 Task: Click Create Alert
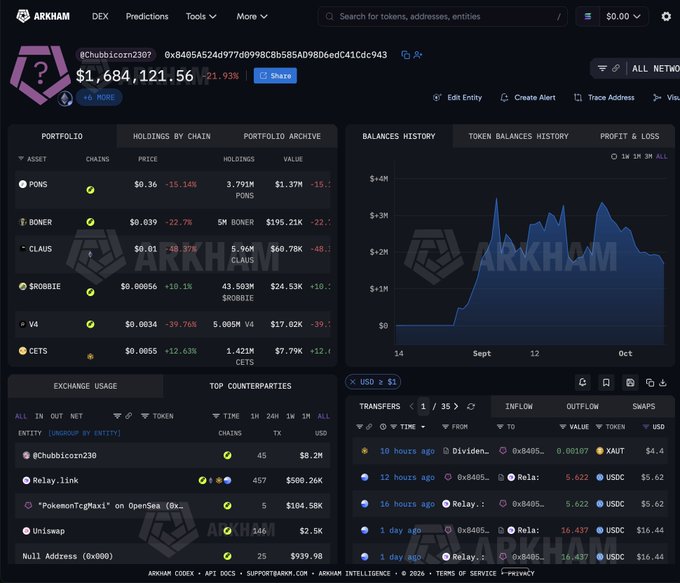pos(527,98)
